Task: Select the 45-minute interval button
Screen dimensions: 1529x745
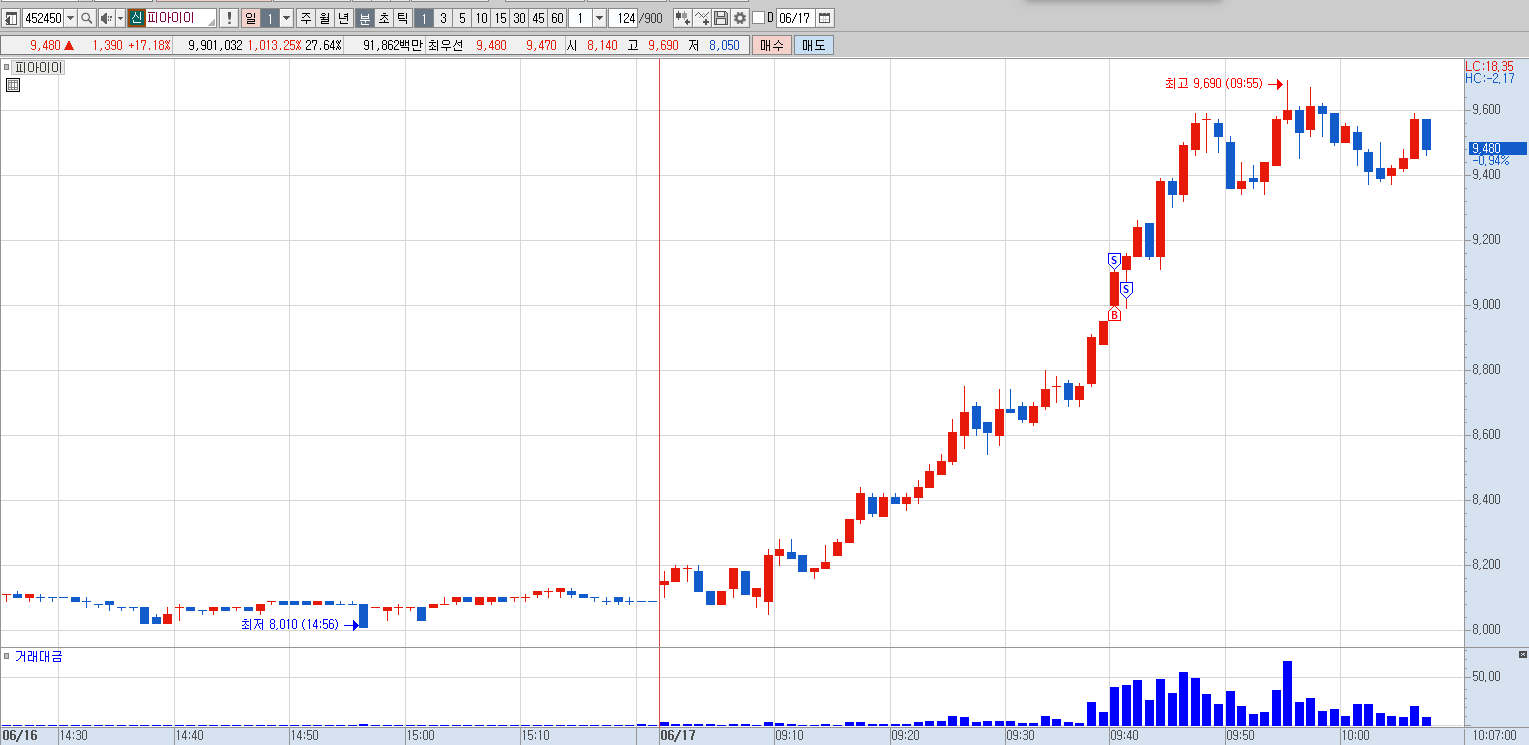Action: coord(538,18)
